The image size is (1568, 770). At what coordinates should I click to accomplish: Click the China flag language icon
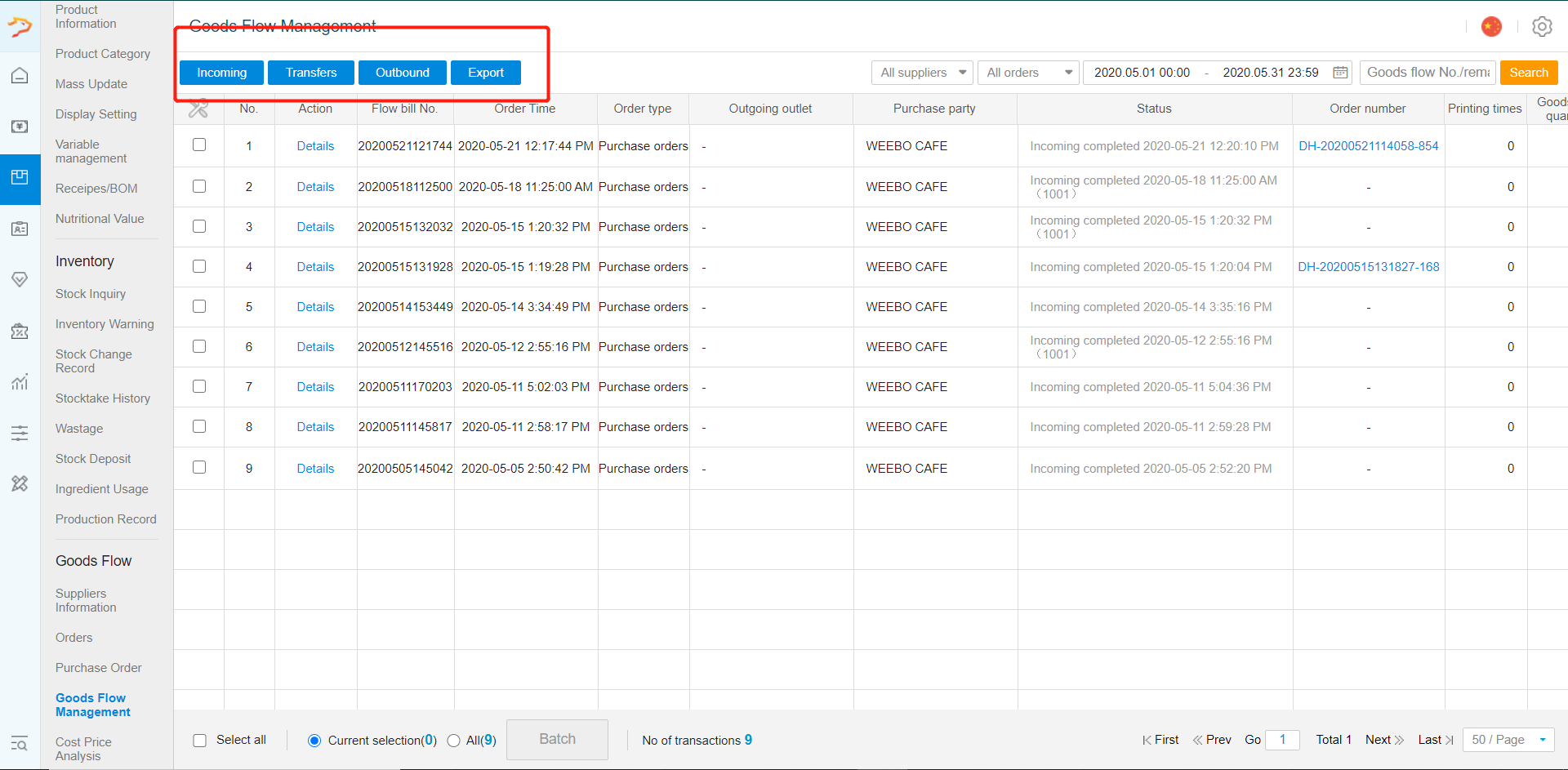pos(1491,27)
